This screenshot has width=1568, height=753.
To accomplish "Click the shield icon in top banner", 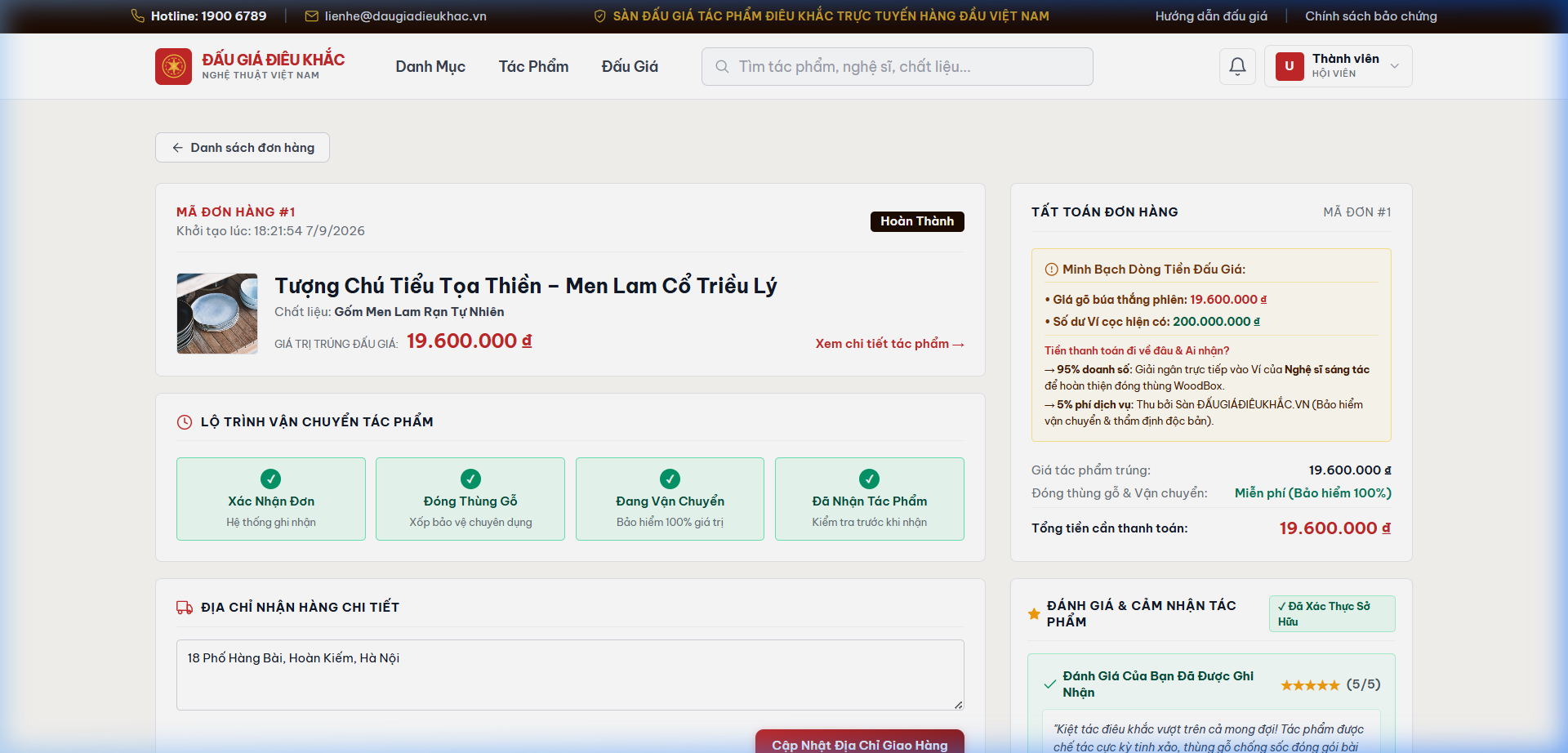I will [599, 16].
